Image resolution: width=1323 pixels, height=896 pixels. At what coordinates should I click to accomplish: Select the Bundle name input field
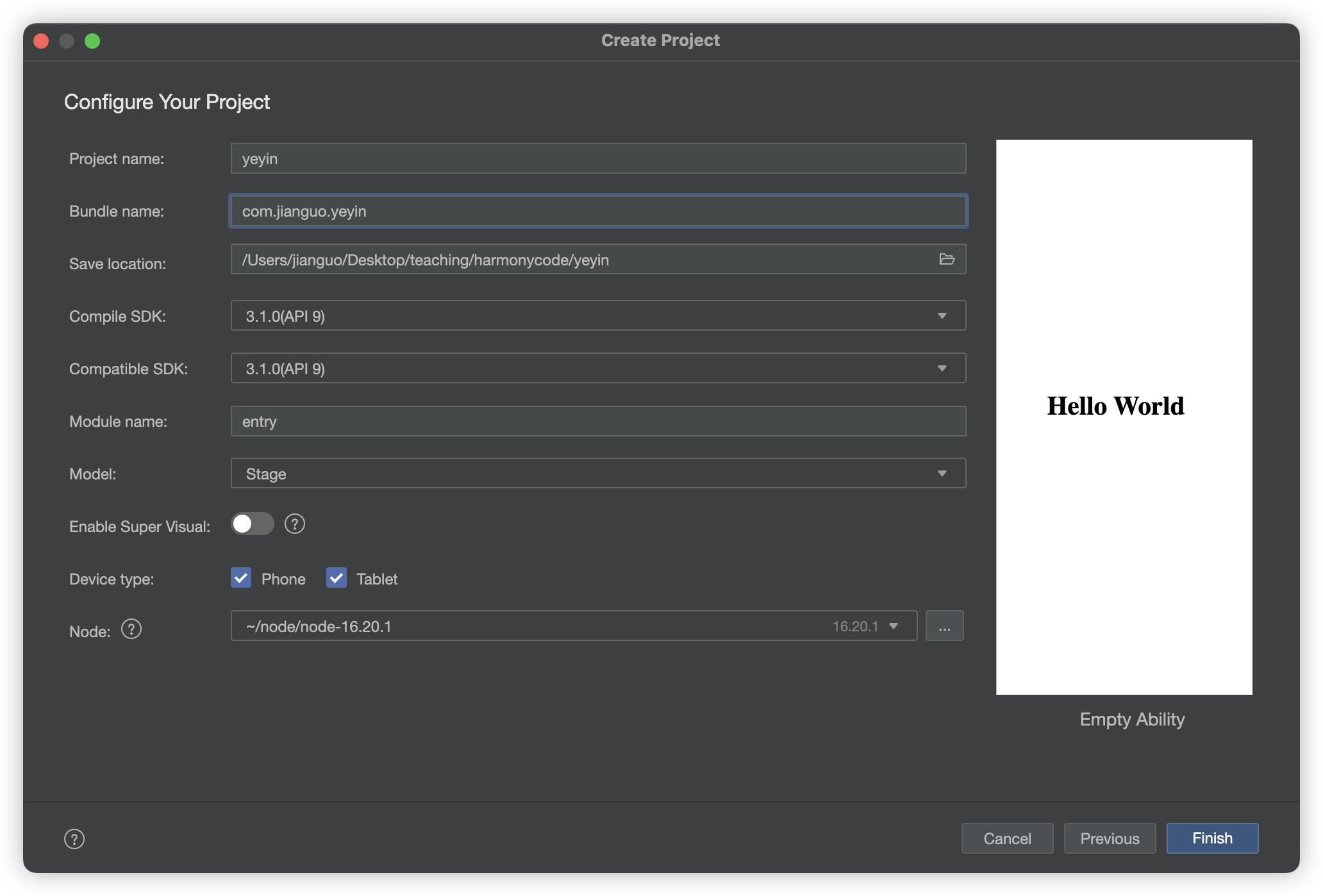598,211
